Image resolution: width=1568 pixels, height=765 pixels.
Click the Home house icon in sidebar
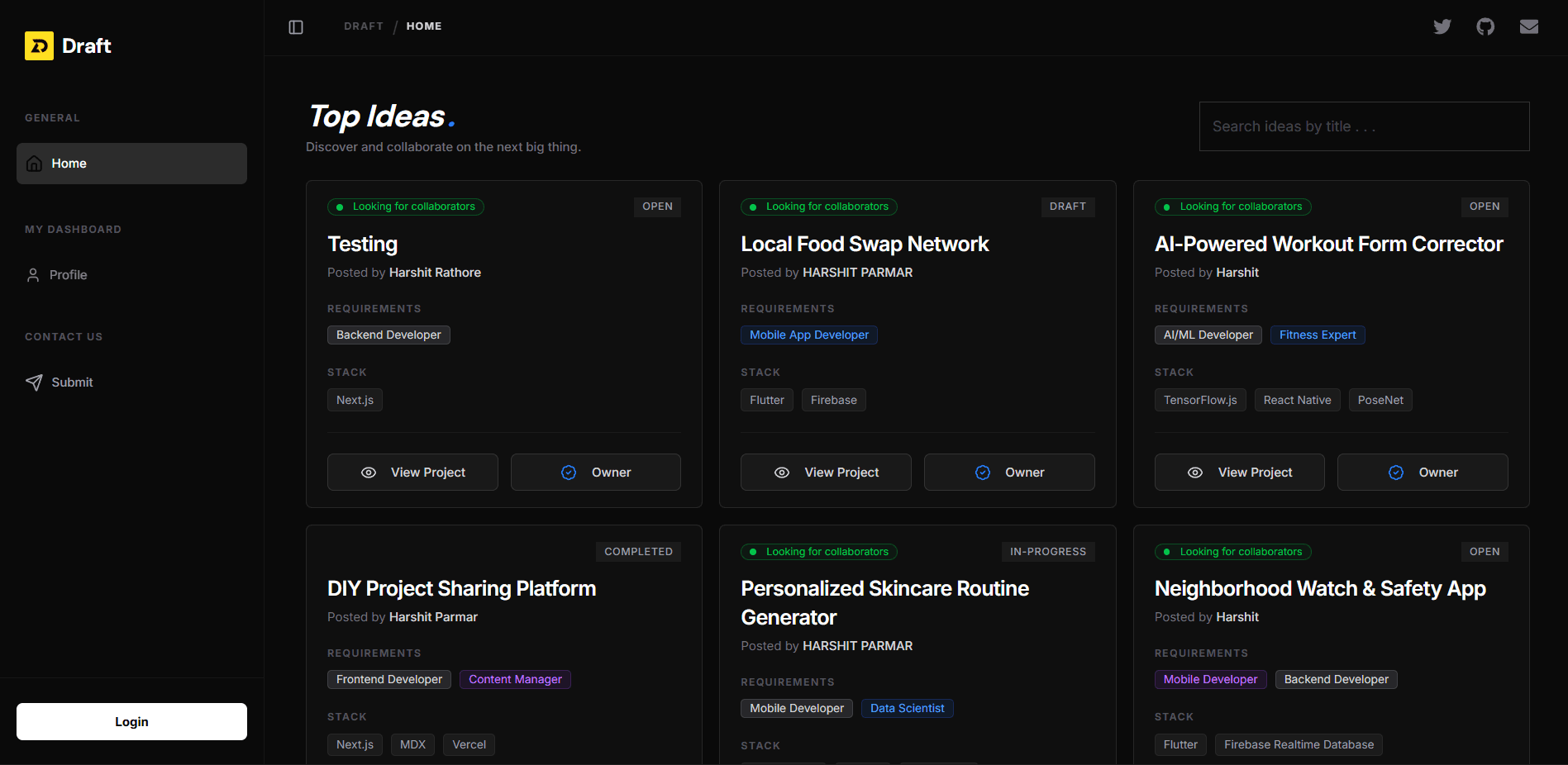tap(35, 164)
